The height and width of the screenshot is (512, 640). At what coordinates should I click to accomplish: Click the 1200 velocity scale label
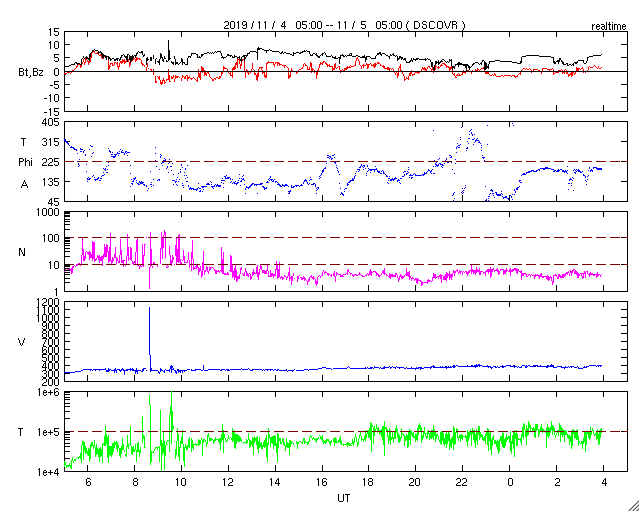(x=47, y=303)
